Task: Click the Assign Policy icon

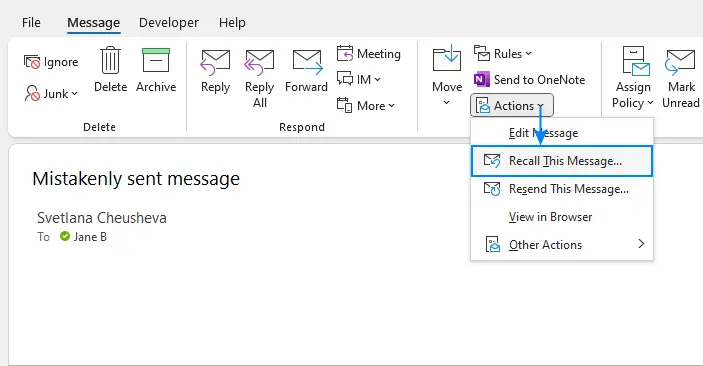Action: point(635,61)
